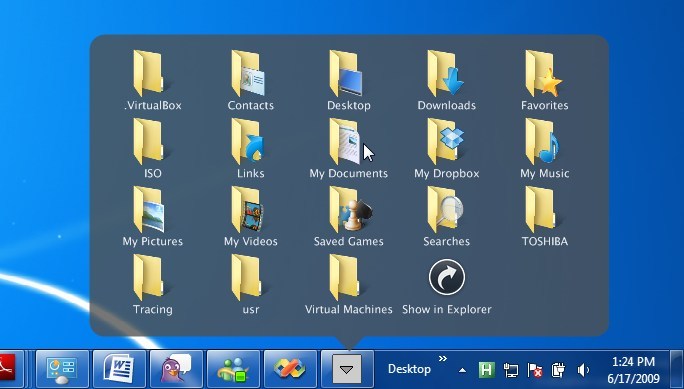684x389 pixels.
Task: Open the Links folder
Action: tap(250, 147)
